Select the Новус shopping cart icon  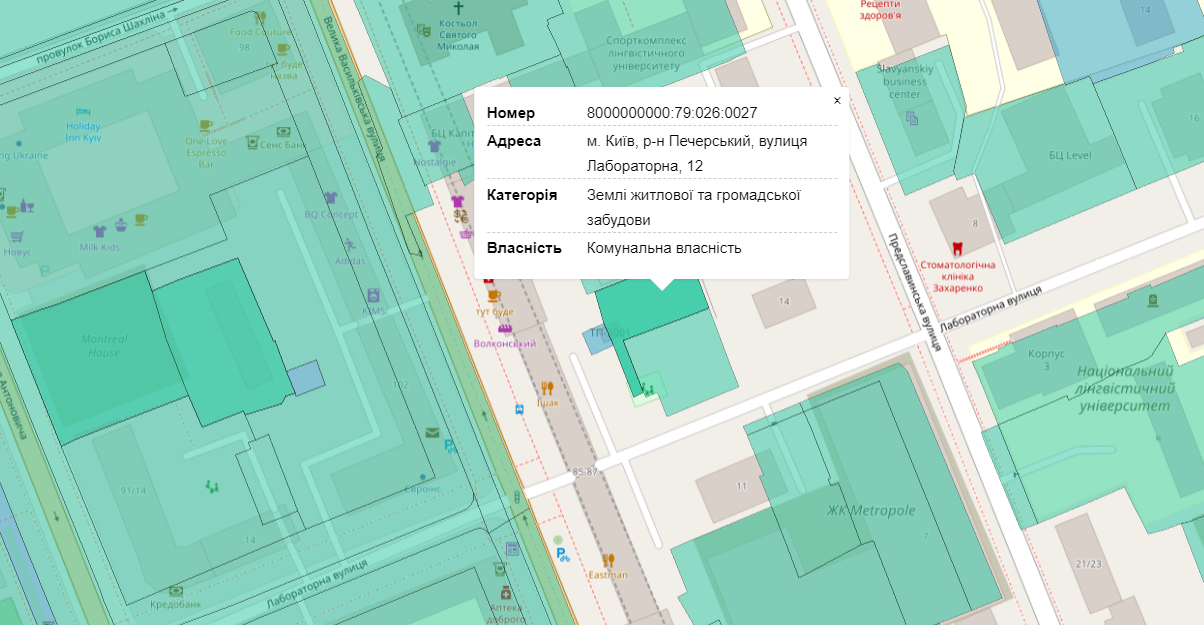[17, 237]
